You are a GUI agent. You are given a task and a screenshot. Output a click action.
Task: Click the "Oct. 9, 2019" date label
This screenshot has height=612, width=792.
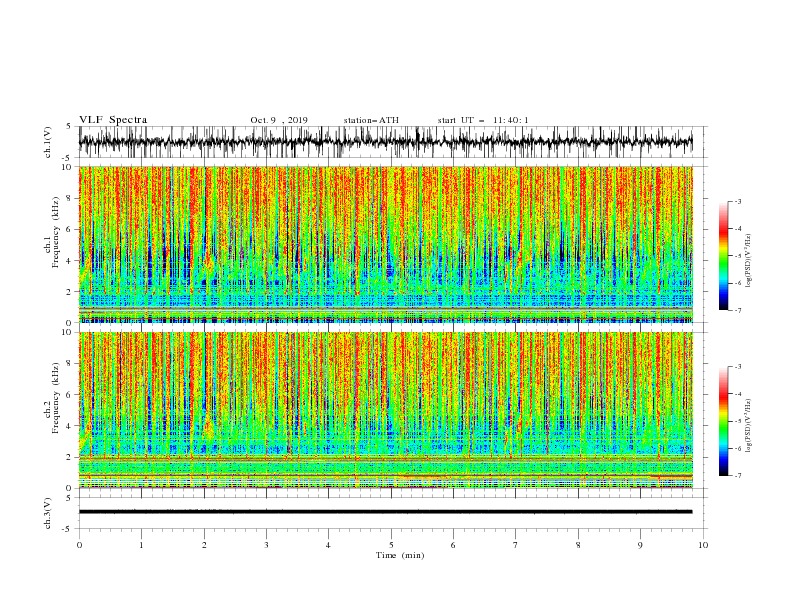(x=279, y=120)
